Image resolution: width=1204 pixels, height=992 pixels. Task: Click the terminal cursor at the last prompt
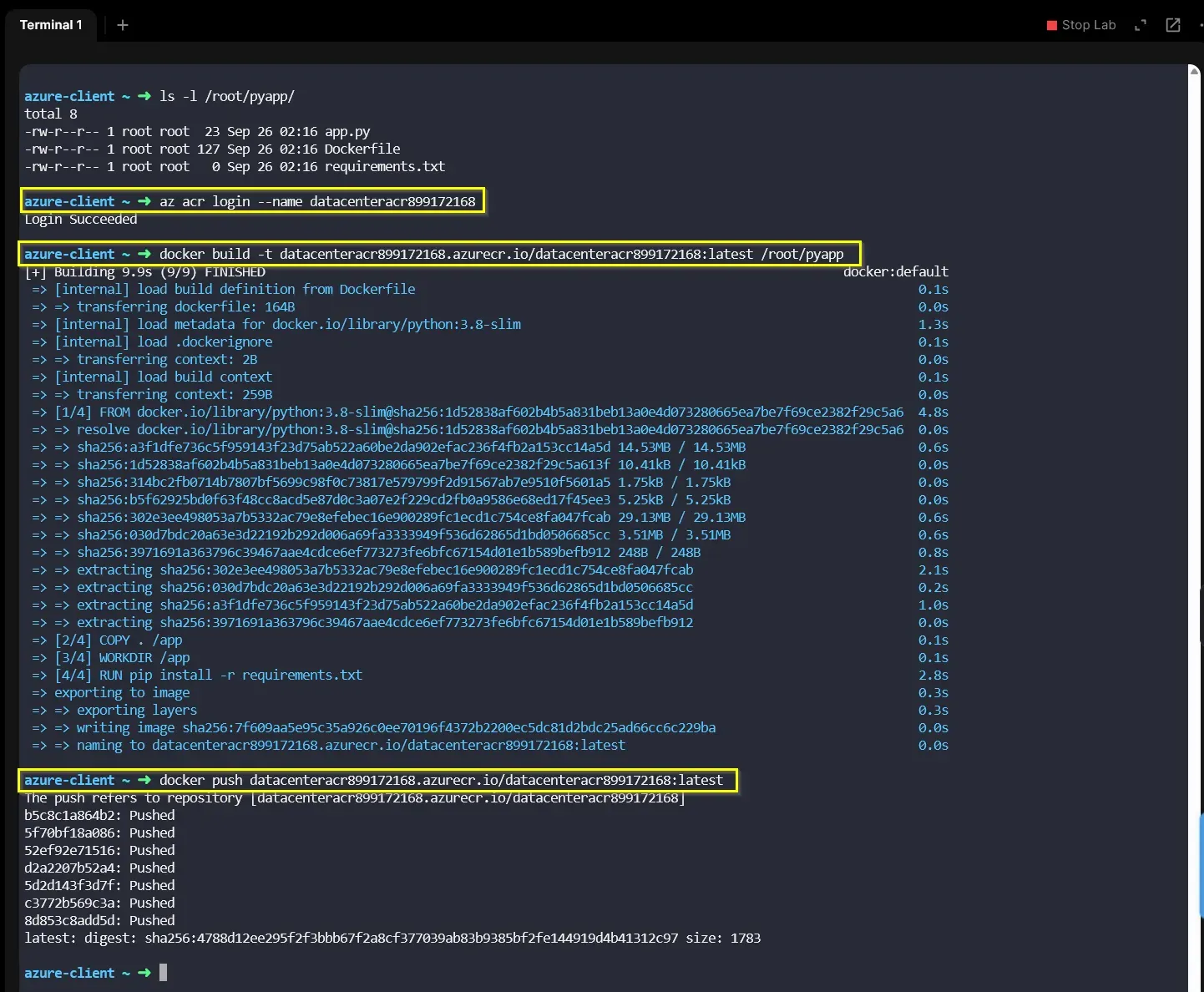(164, 972)
